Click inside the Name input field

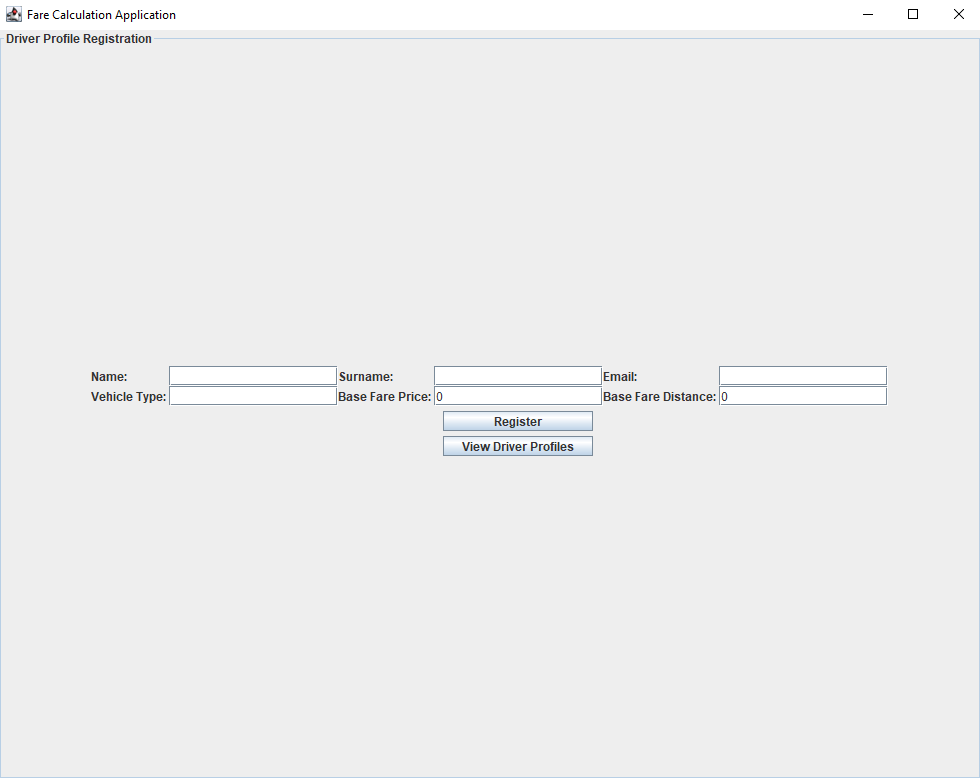click(x=252, y=375)
